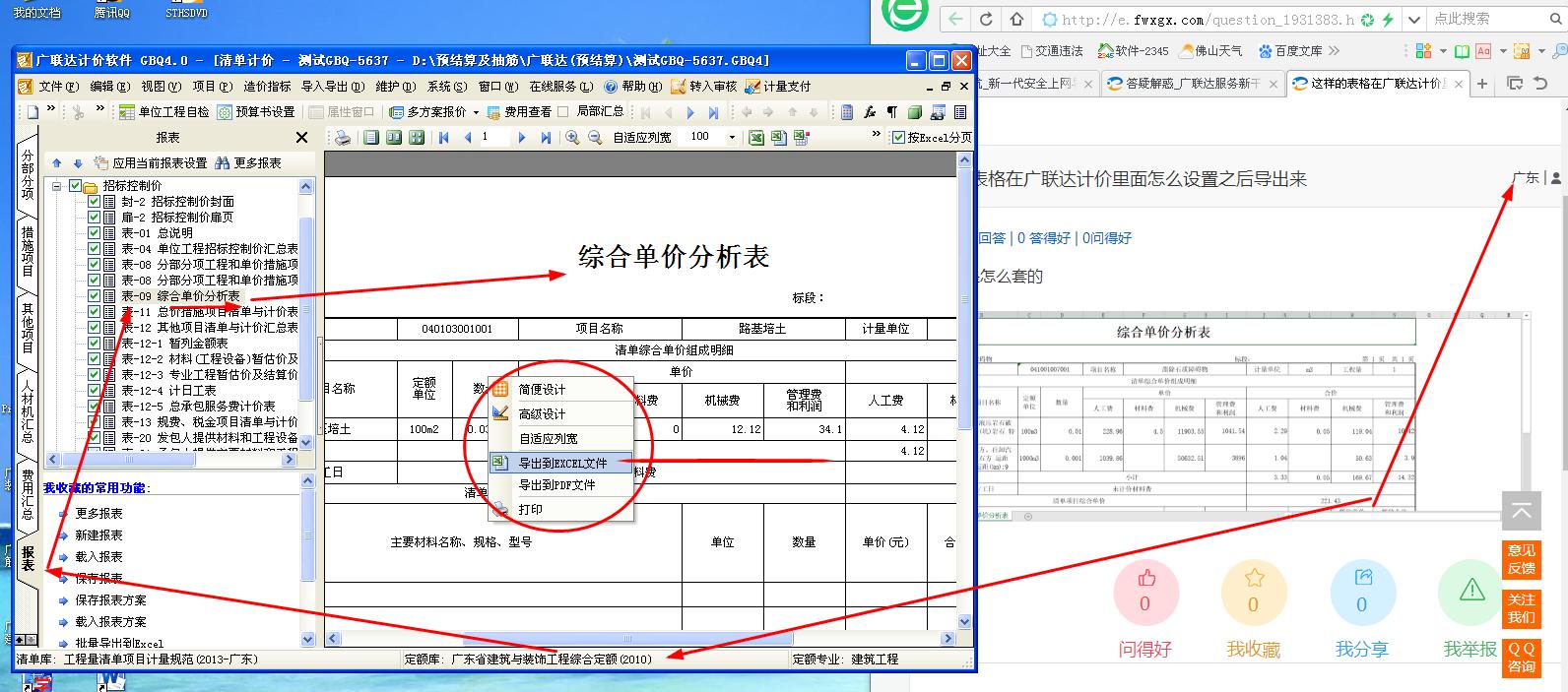Click 预算书设置 toolbar button

click(x=255, y=112)
